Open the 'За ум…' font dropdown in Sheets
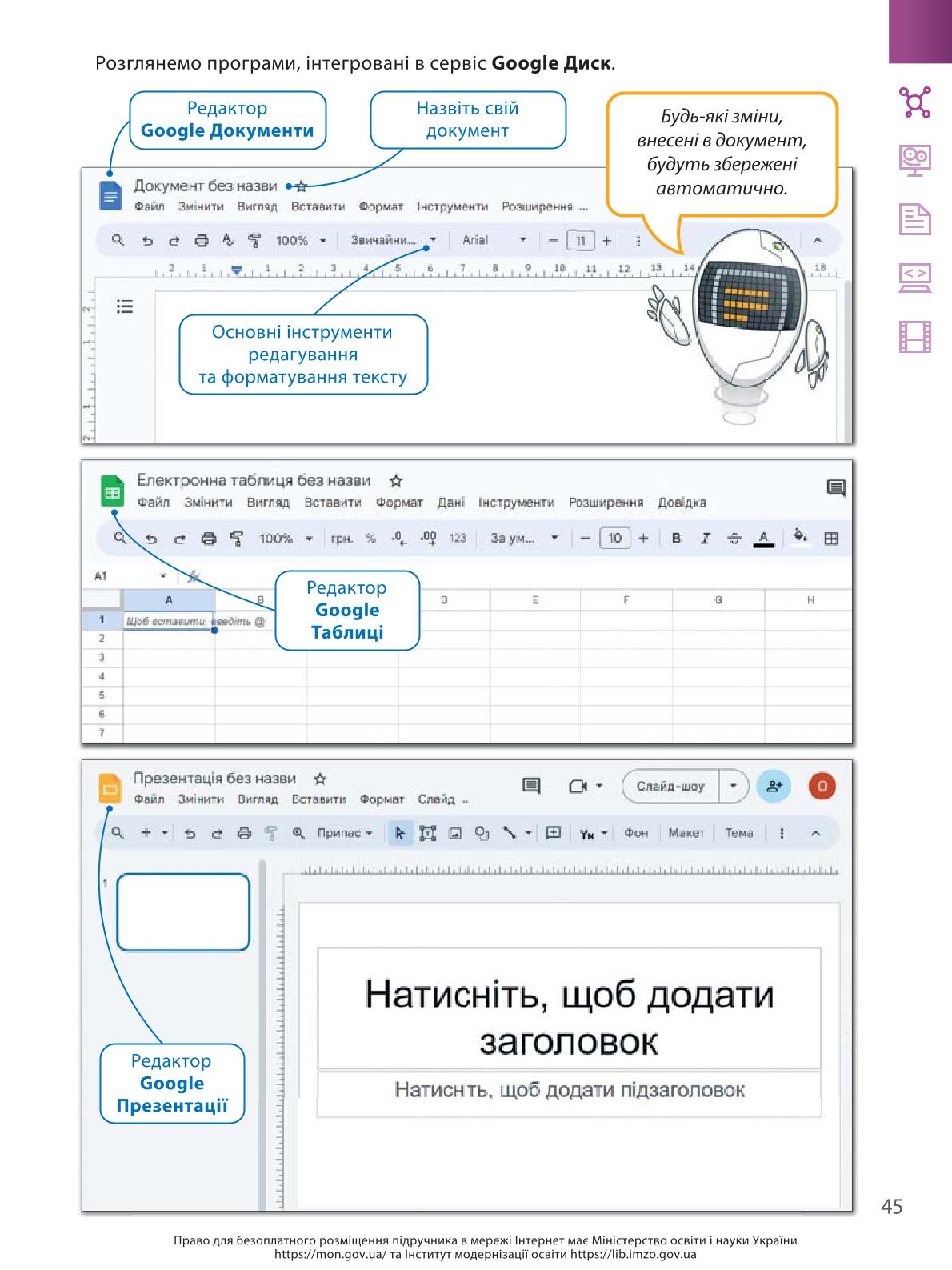 pos(524,539)
